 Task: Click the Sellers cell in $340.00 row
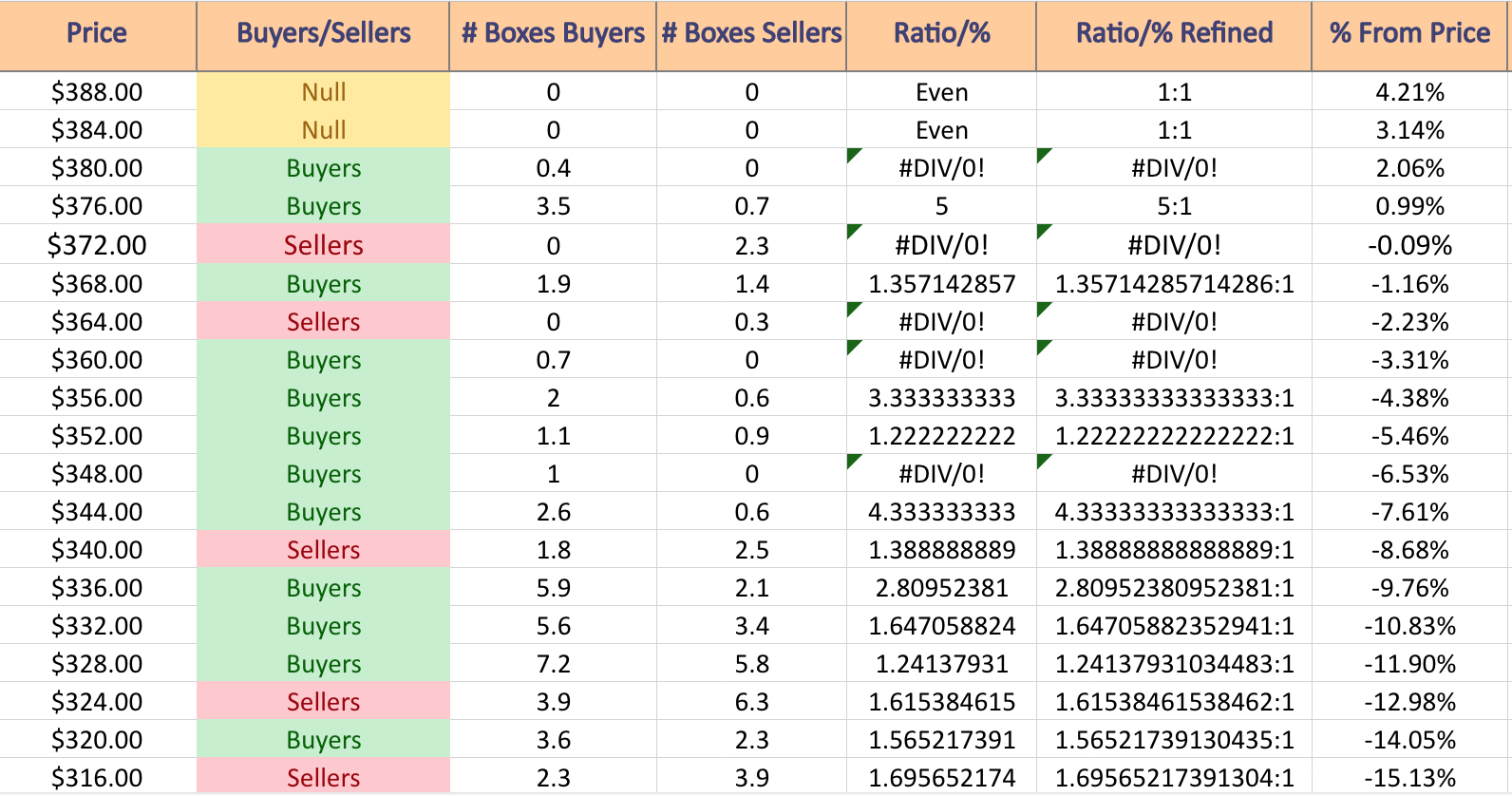click(x=323, y=550)
